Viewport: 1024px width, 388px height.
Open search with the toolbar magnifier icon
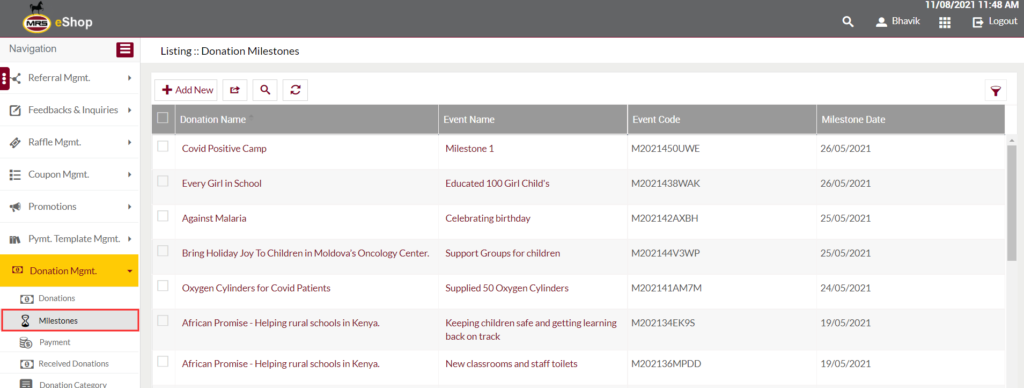pos(265,90)
